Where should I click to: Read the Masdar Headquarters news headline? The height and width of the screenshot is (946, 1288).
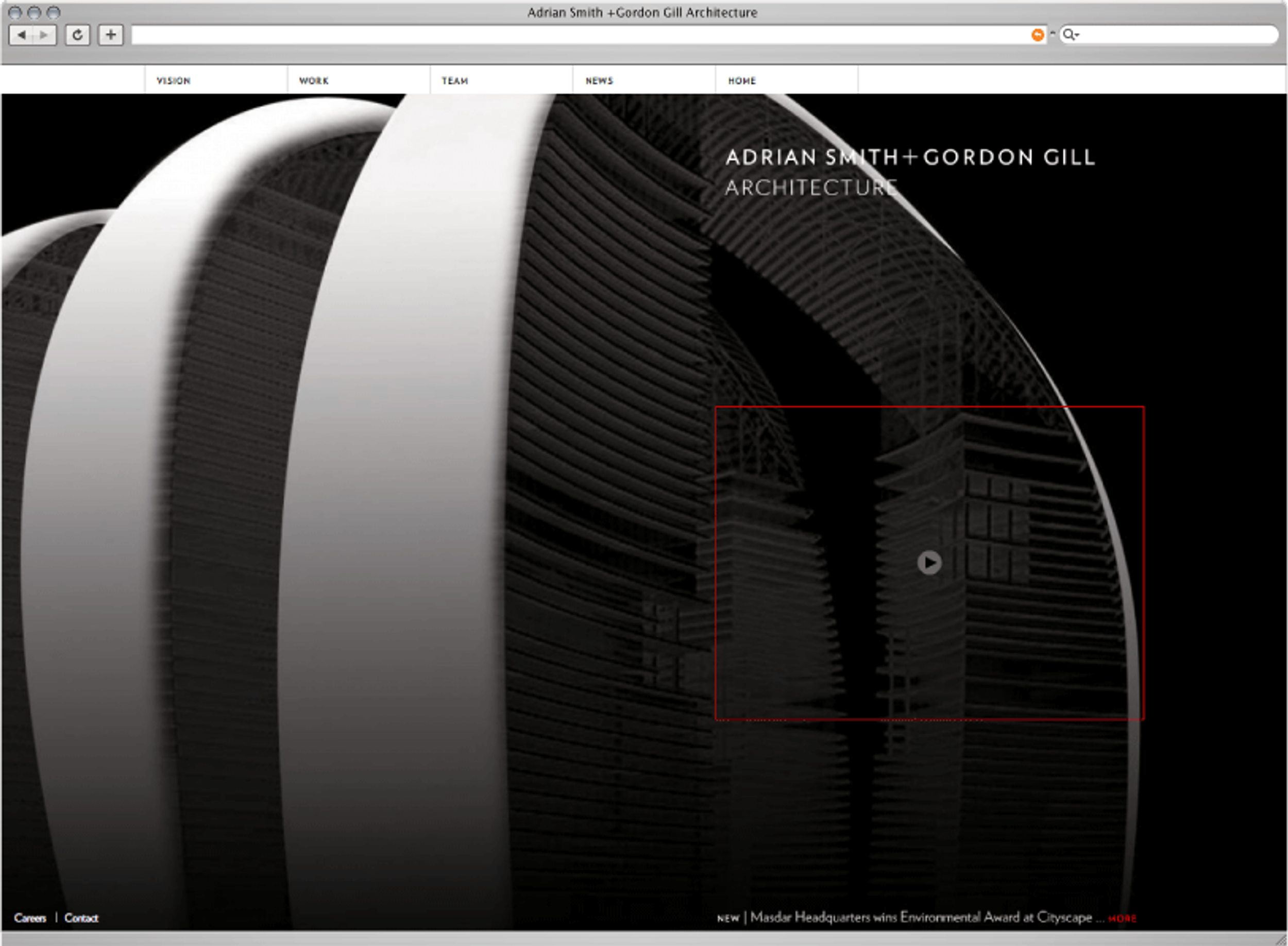pyautogui.click(x=921, y=917)
